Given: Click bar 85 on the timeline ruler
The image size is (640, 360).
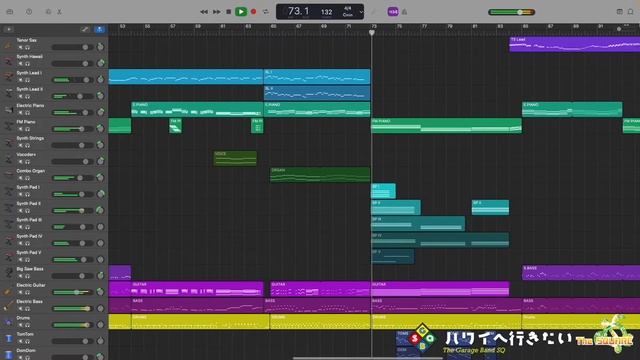Looking at the screenshot, I should coord(525,27).
